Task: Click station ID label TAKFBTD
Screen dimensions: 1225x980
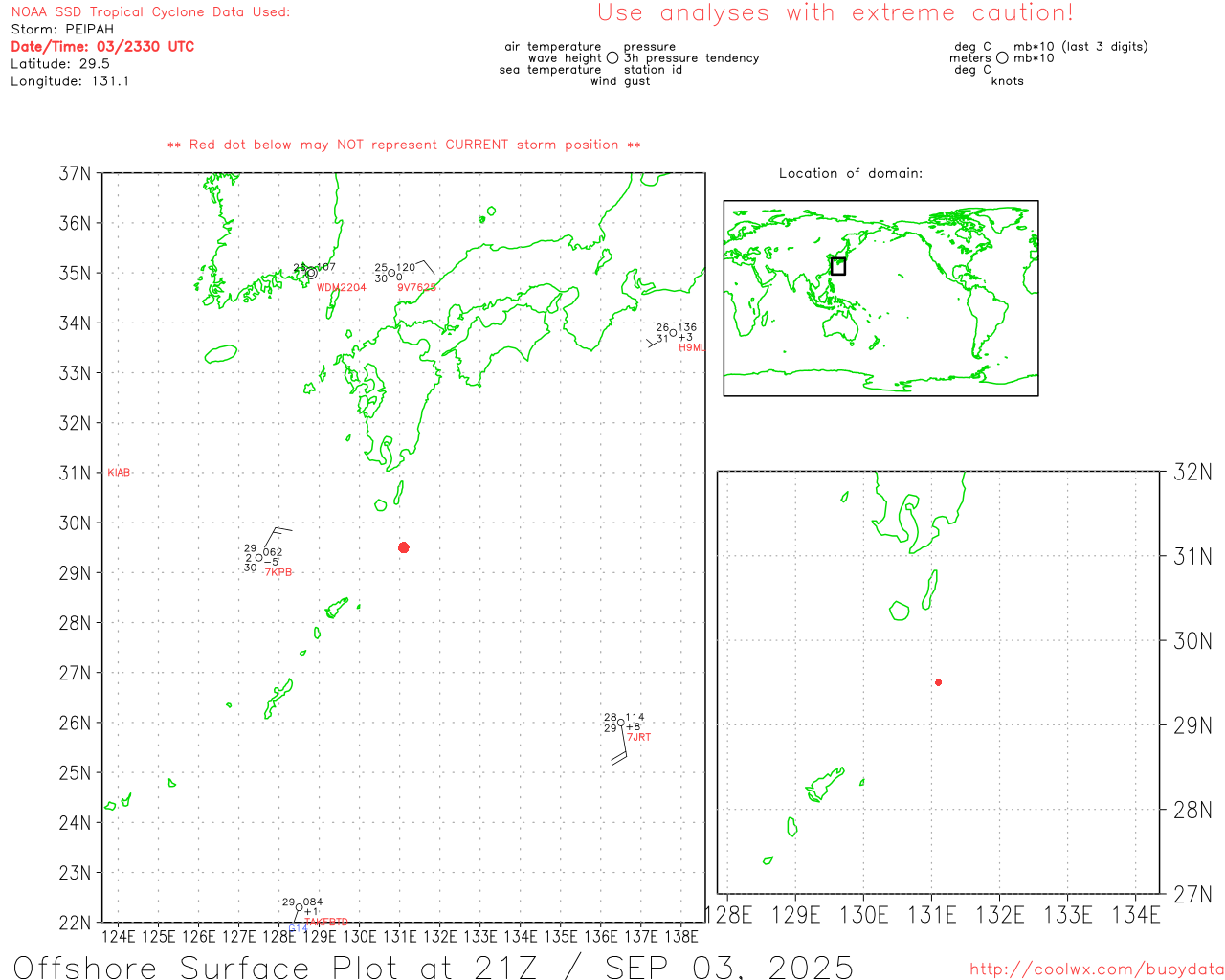Action: [x=326, y=923]
